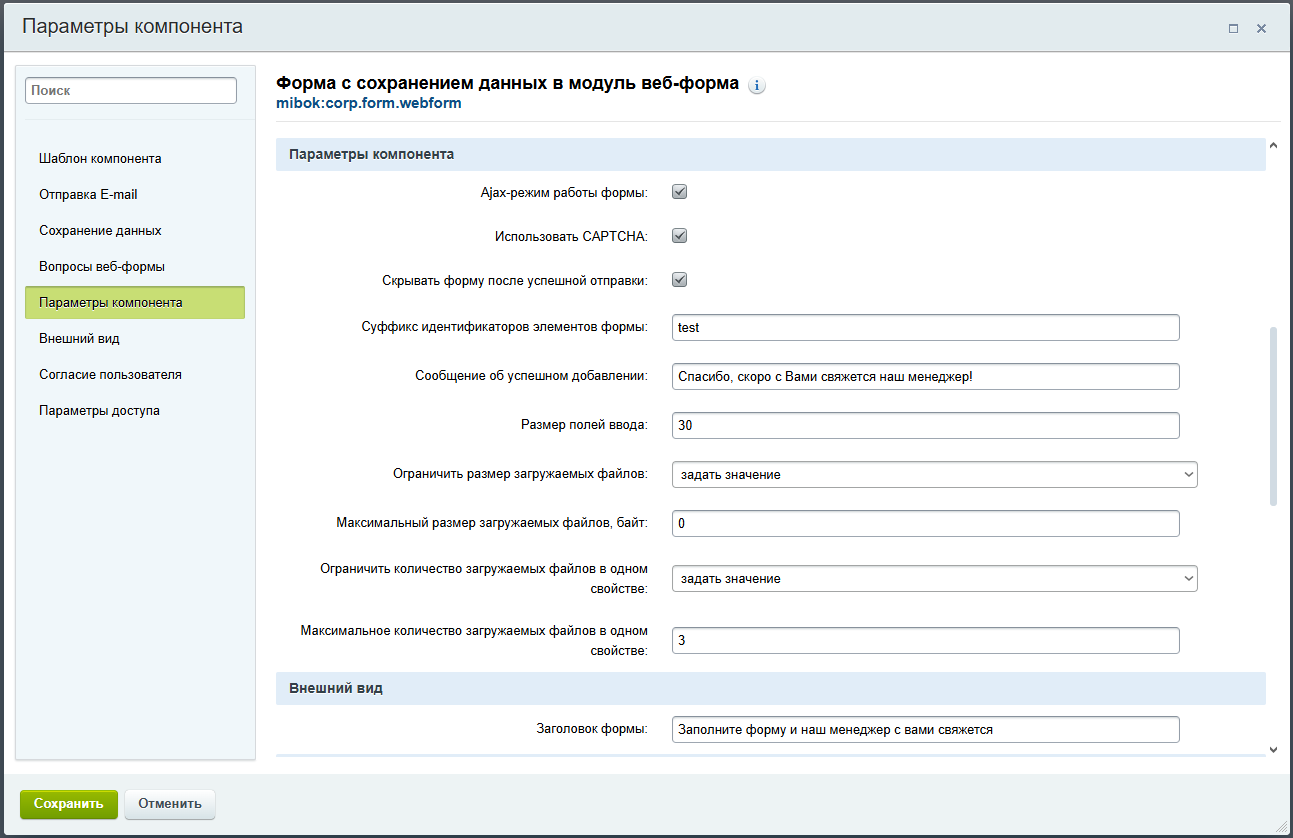This screenshot has height=838, width=1293.
Task: Click the Использовать CAPTCHA label
Action: coord(571,237)
